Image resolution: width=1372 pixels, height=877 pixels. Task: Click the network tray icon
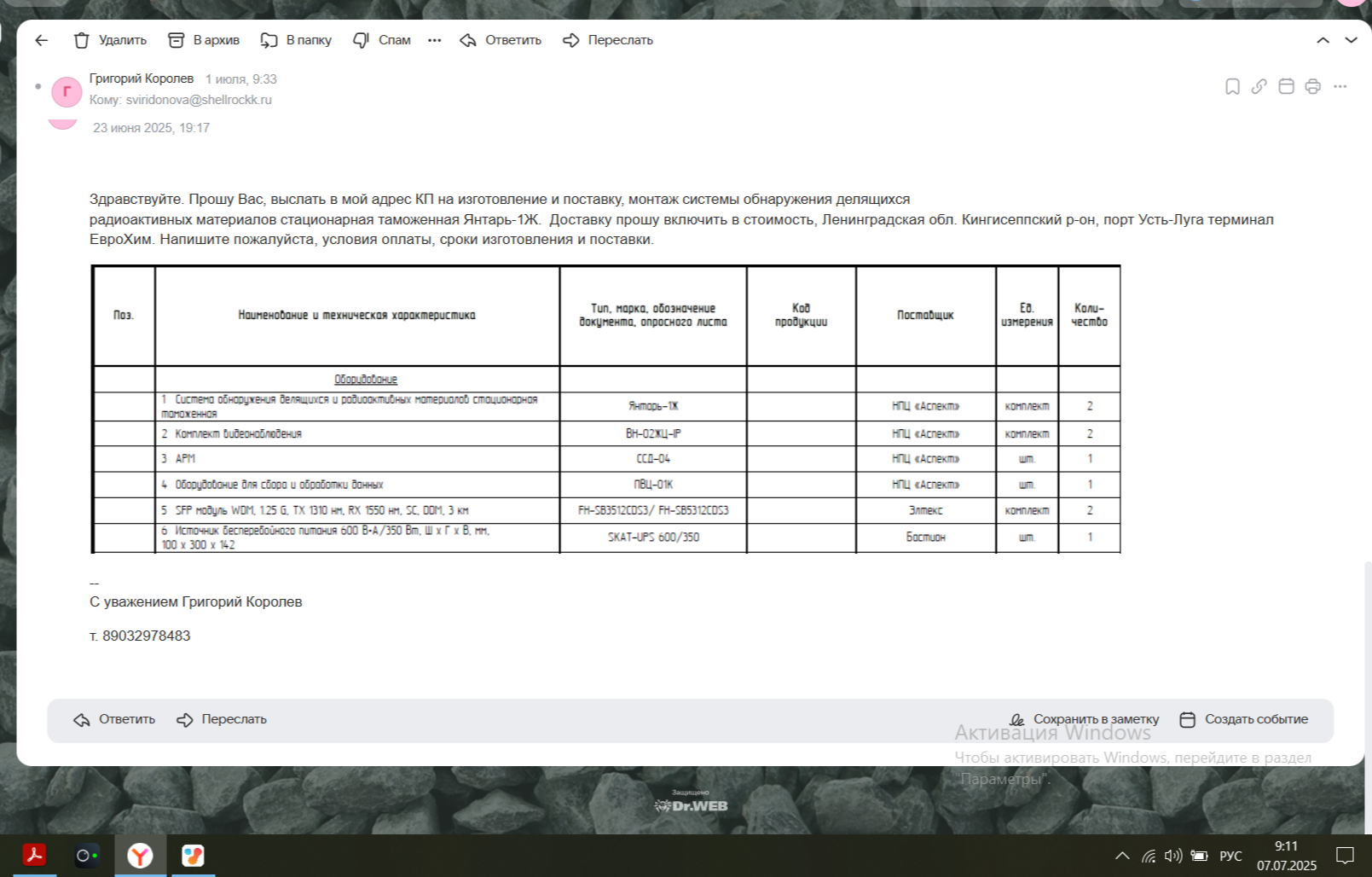[1149, 856]
